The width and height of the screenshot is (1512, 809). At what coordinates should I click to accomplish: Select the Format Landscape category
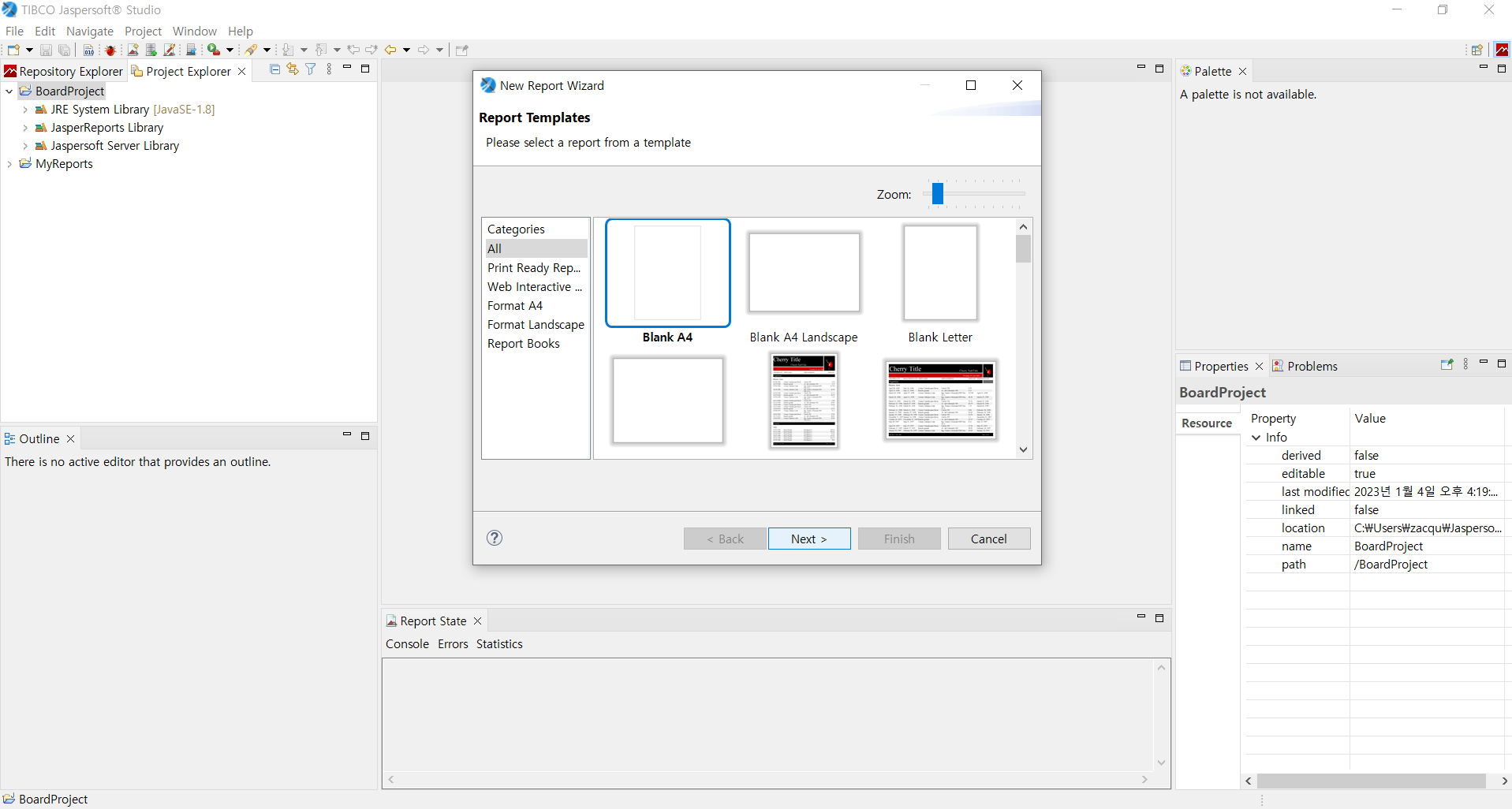(x=536, y=325)
